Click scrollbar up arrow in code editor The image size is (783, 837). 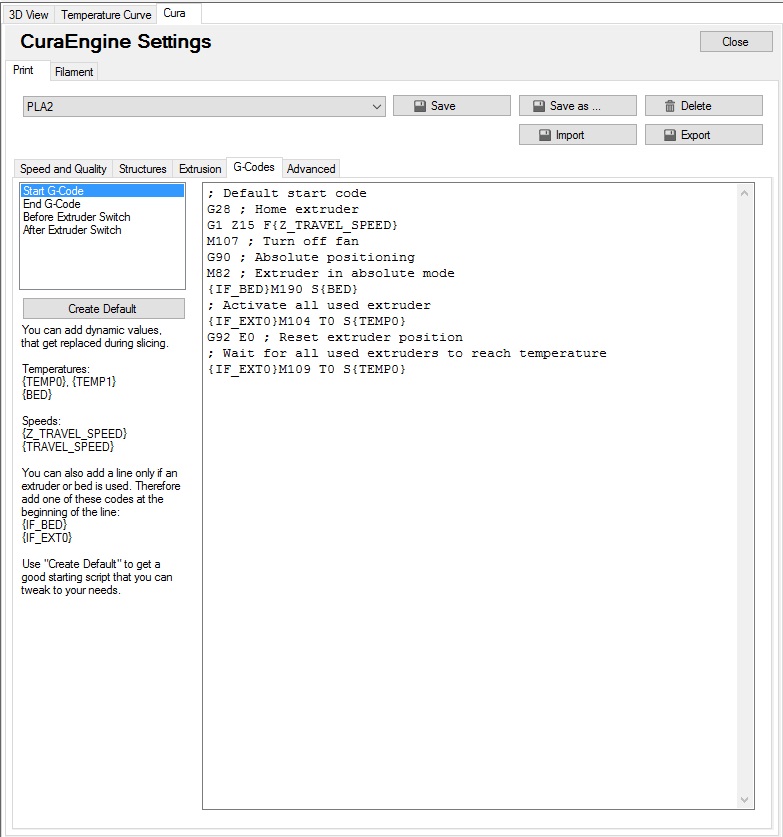745,193
